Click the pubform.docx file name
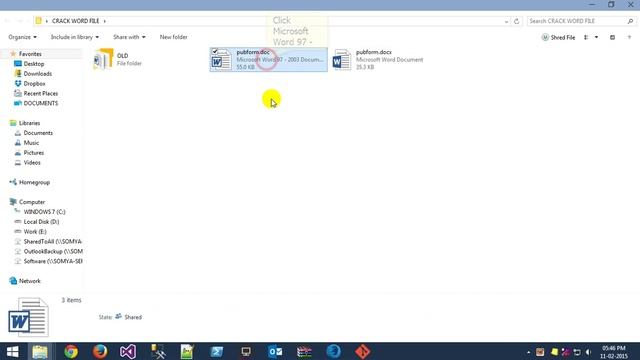The image size is (640, 360). click(373, 52)
